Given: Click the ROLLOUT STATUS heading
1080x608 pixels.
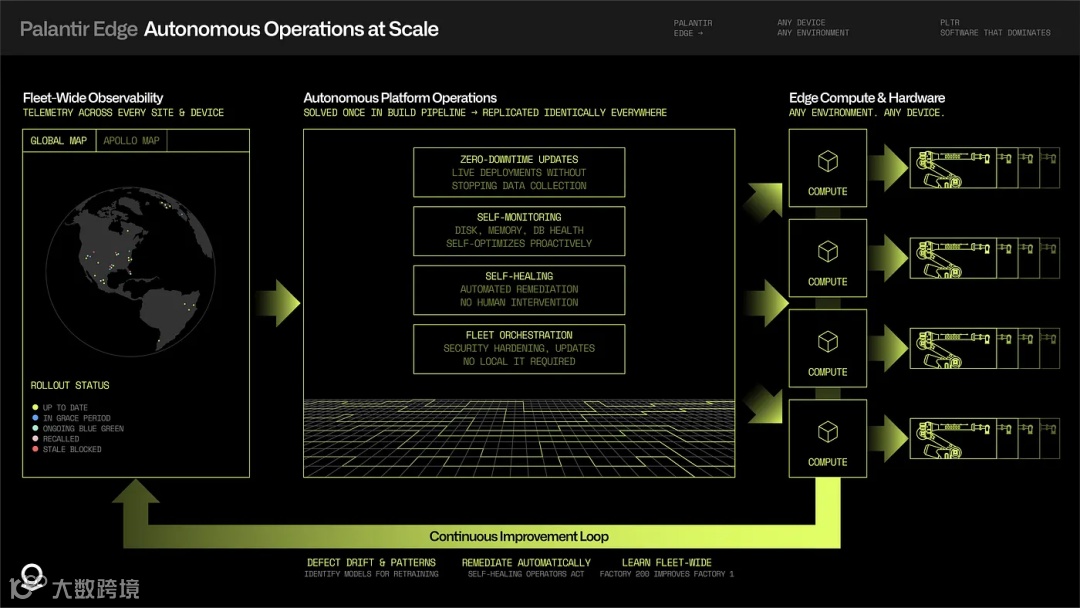Looking at the screenshot, I should [x=70, y=386].
